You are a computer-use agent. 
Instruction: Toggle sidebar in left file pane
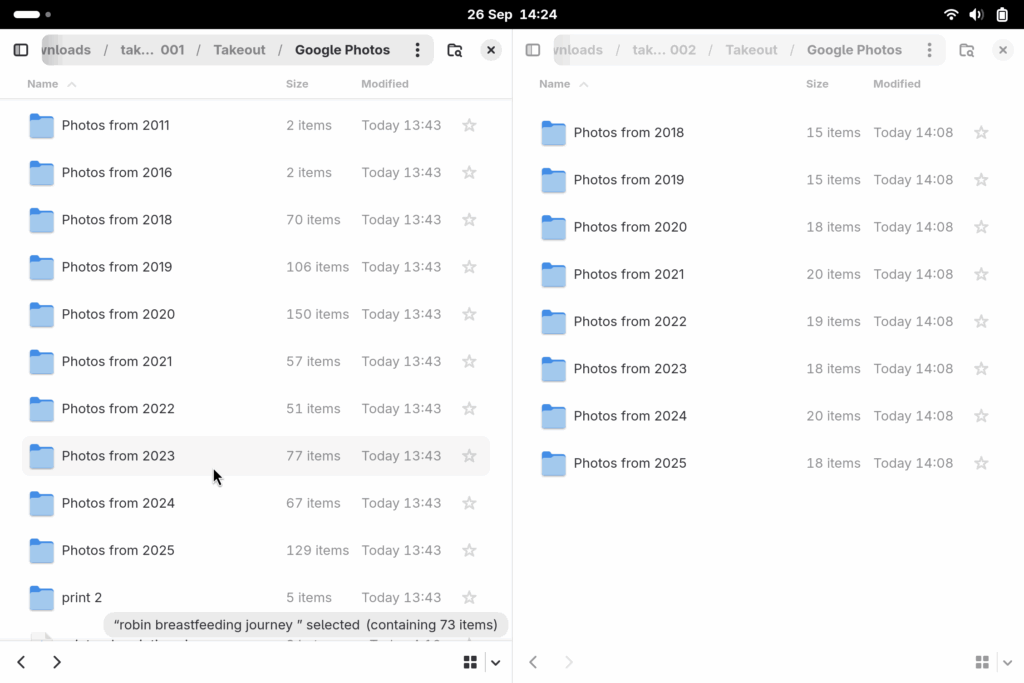point(21,50)
